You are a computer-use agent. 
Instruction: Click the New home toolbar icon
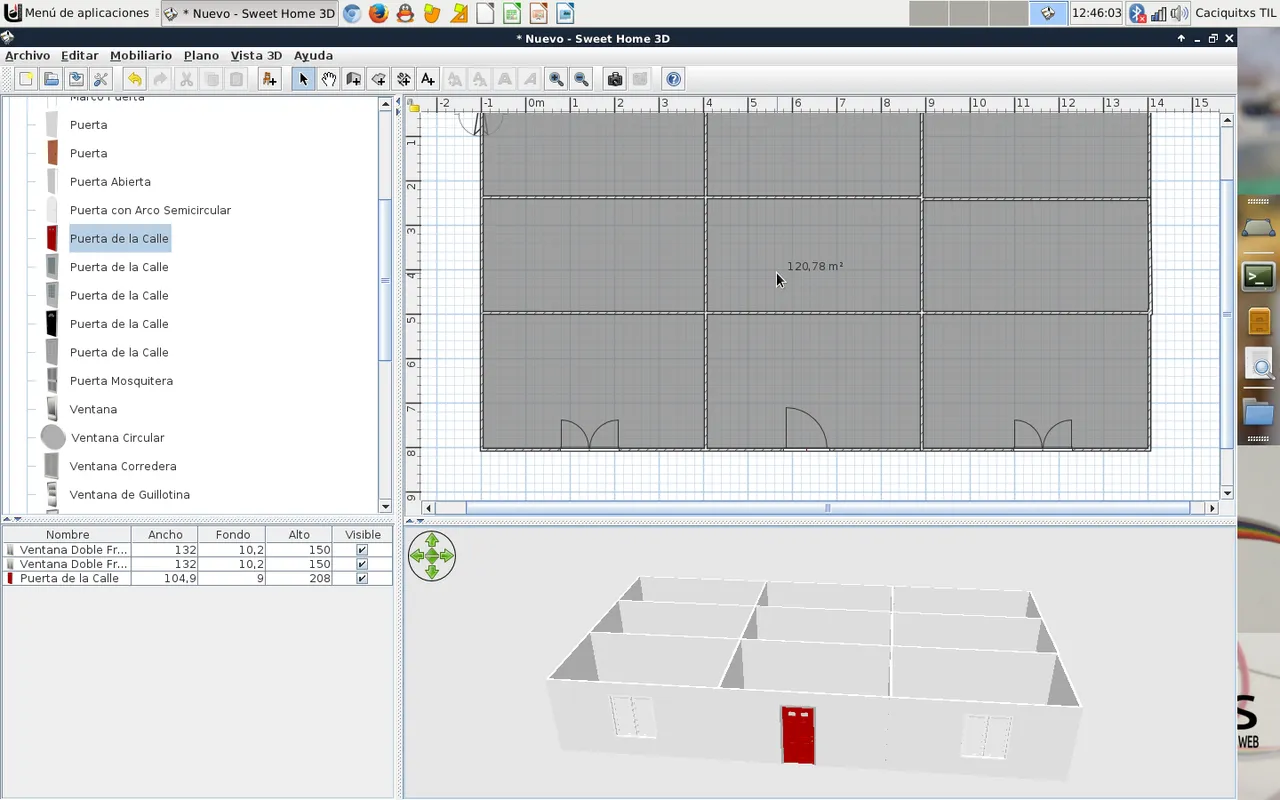coord(26,79)
